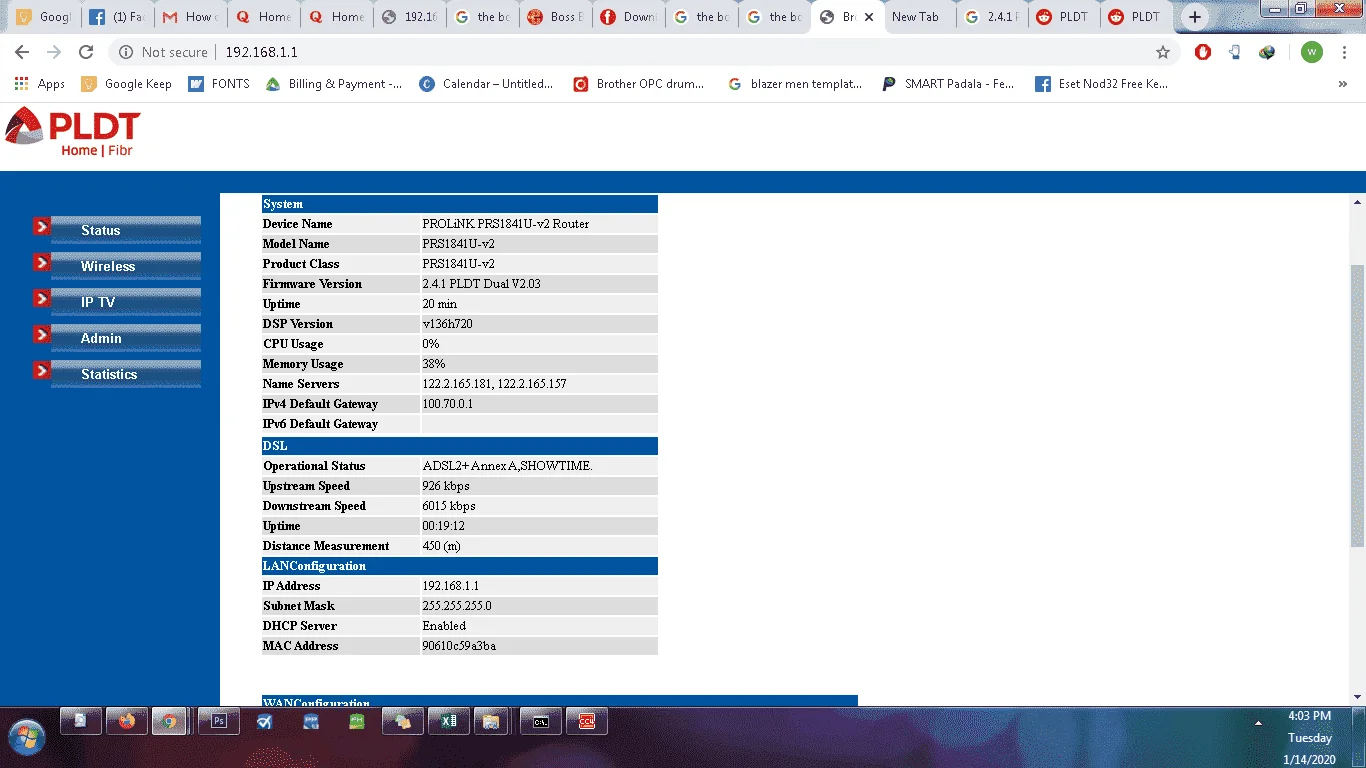Viewport: 1366px width, 768px height.
Task: Open the Command Prompt taskbar icon
Action: point(541,721)
